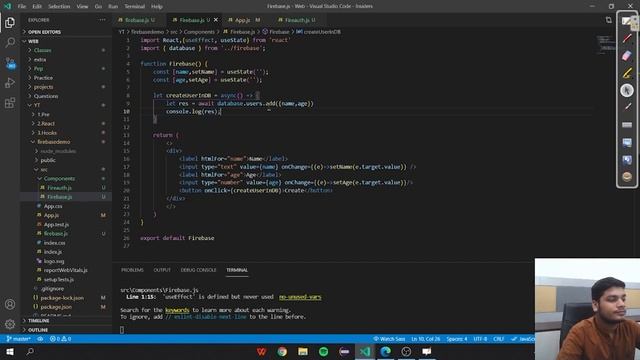Screen dimensions: 640x360
Task: Select the cursor pointer annotation tool
Action: 627,90
